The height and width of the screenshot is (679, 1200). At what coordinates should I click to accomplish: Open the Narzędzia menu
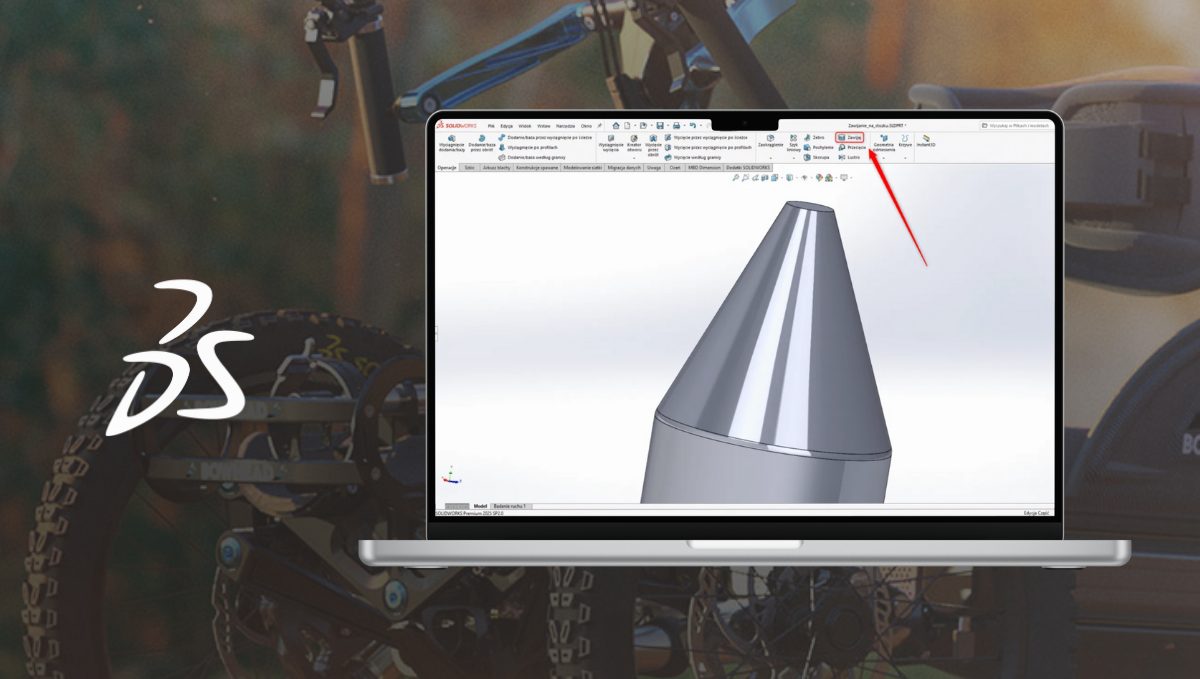[566, 126]
